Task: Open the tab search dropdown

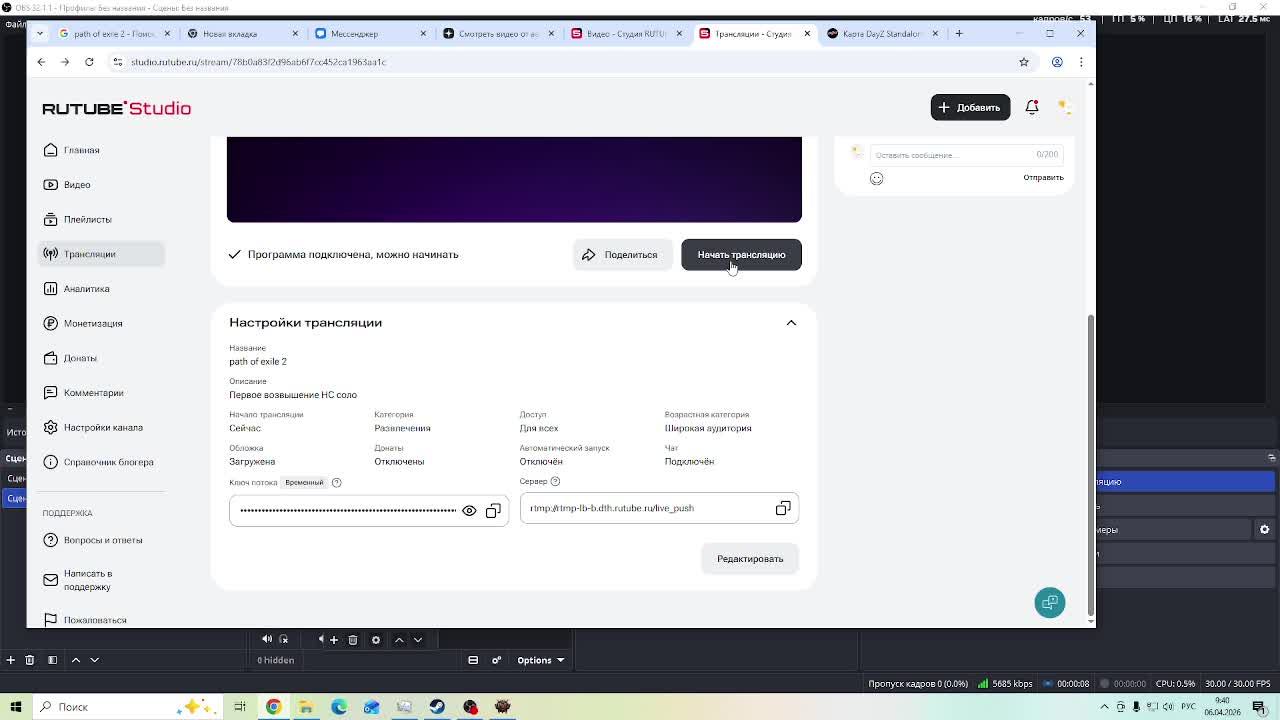Action: click(40, 34)
